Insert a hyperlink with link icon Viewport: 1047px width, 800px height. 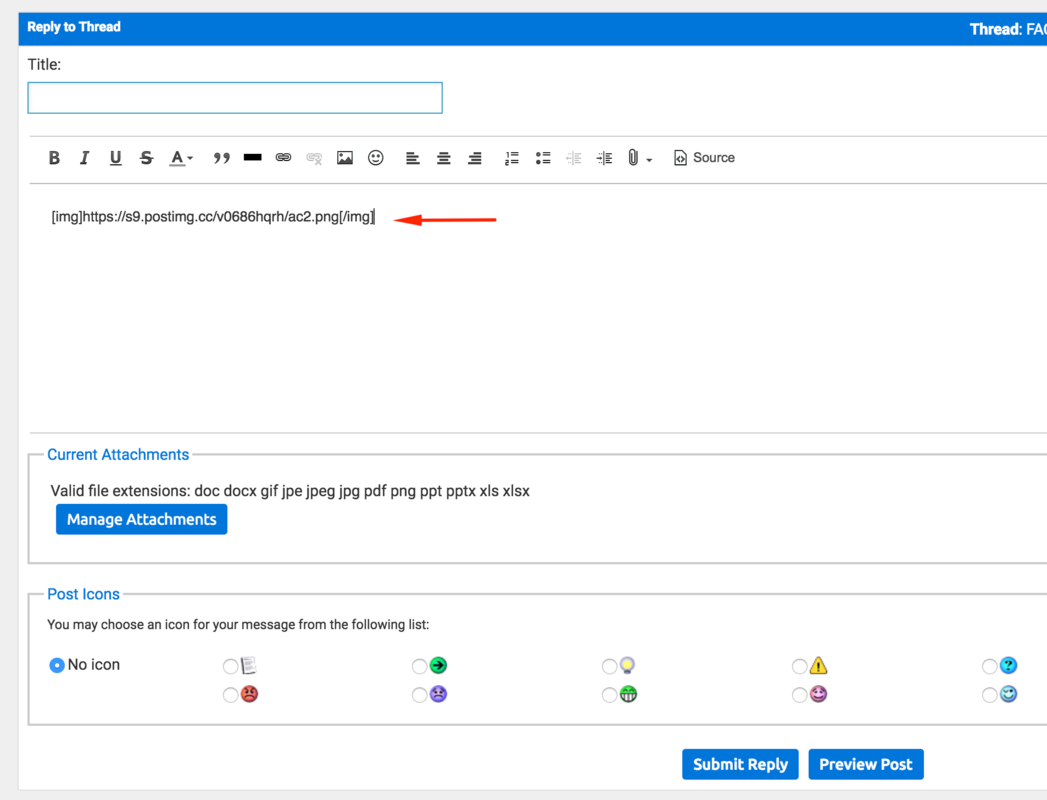click(283, 158)
